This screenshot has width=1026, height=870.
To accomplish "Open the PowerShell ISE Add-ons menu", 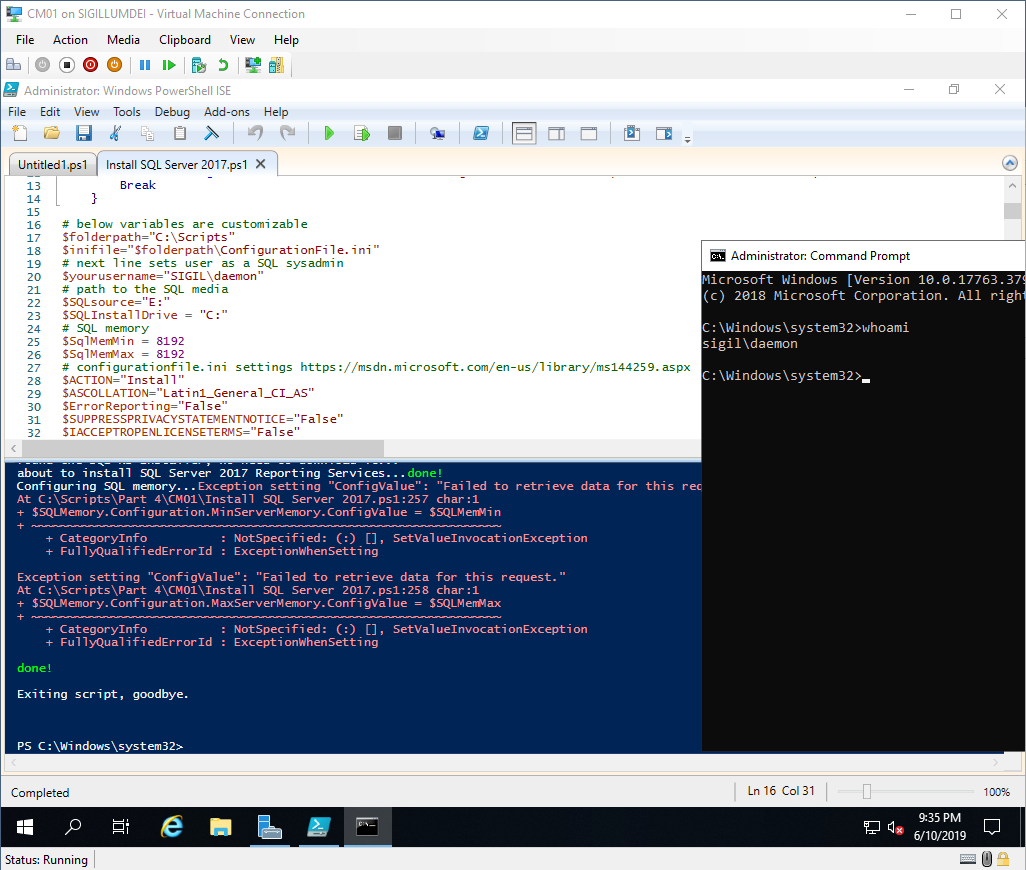I will [x=226, y=112].
